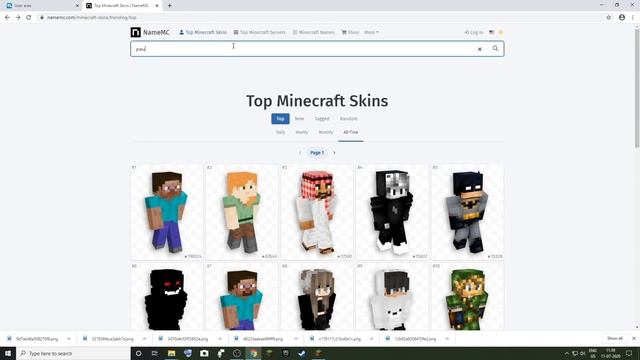Open File Explorer from the taskbar
The height and width of the screenshot is (360, 640).
pyautogui.click(x=171, y=353)
